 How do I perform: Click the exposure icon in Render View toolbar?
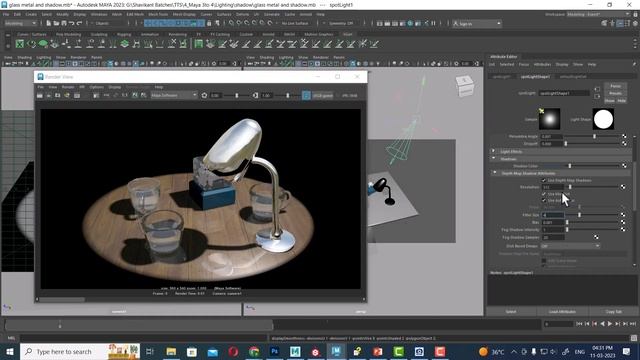(x=204, y=95)
